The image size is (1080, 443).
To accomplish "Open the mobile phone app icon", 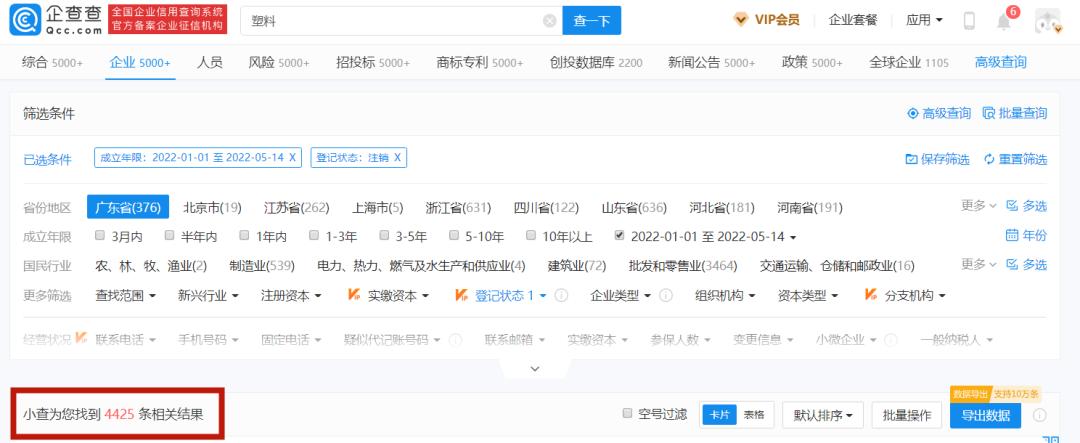I will pos(969,21).
